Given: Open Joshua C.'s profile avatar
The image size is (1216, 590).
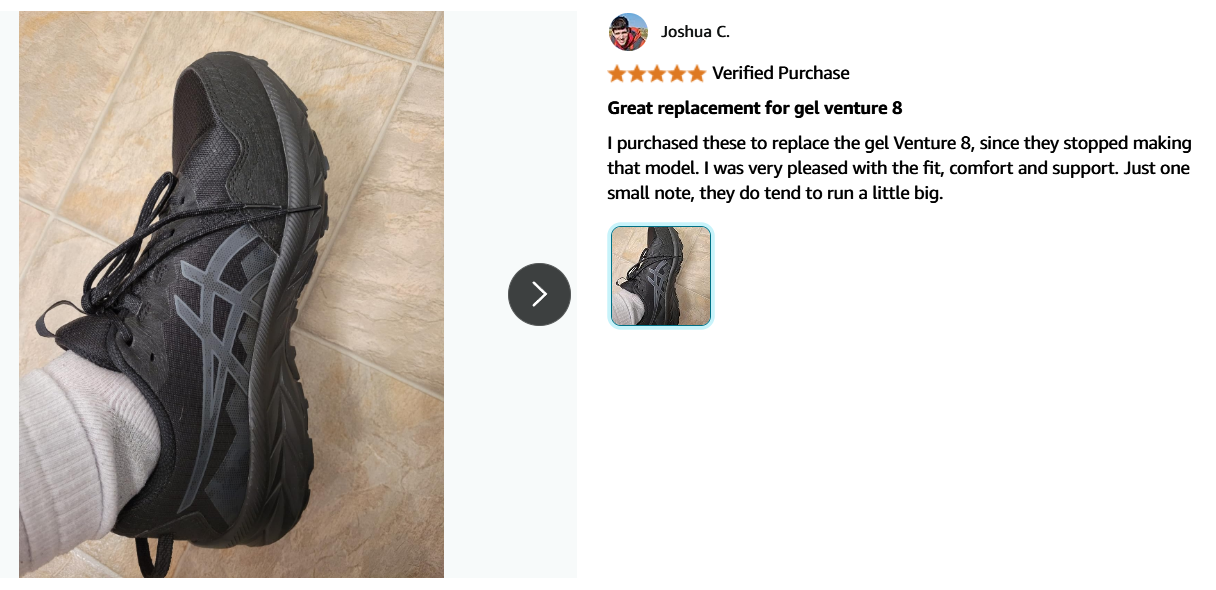Looking at the screenshot, I should click(x=628, y=32).
